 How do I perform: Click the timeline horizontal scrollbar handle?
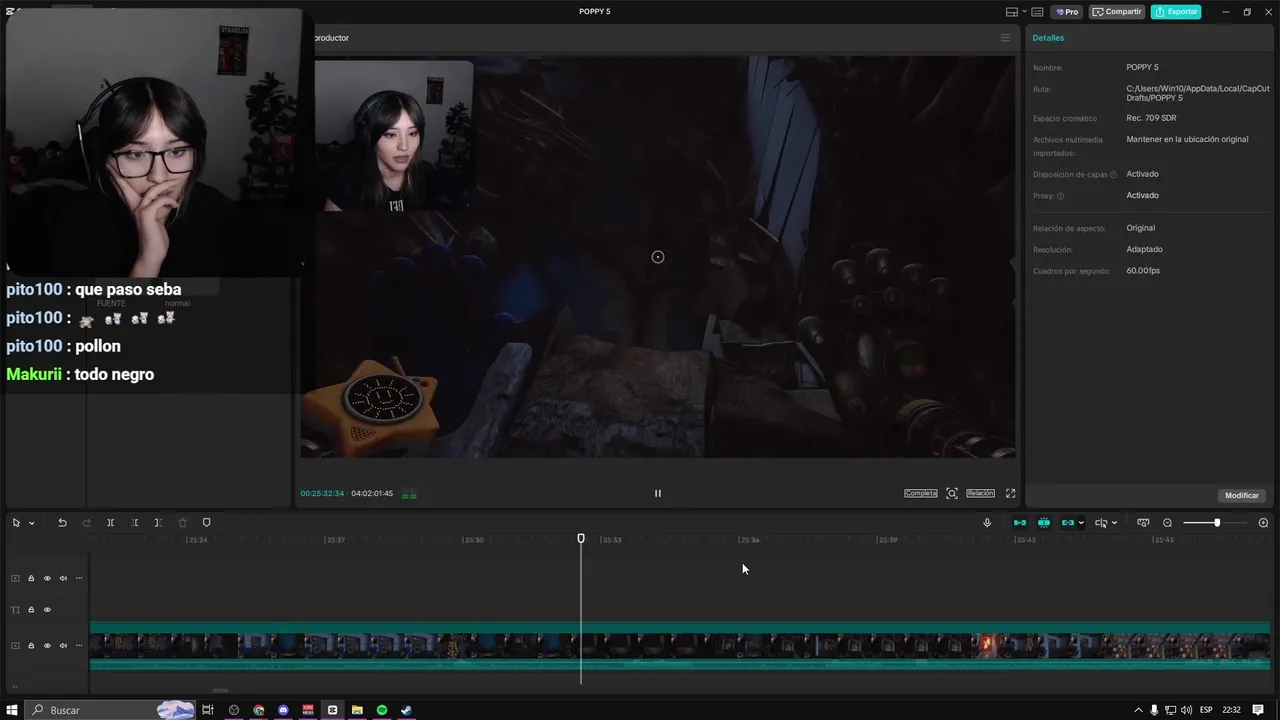point(220,690)
